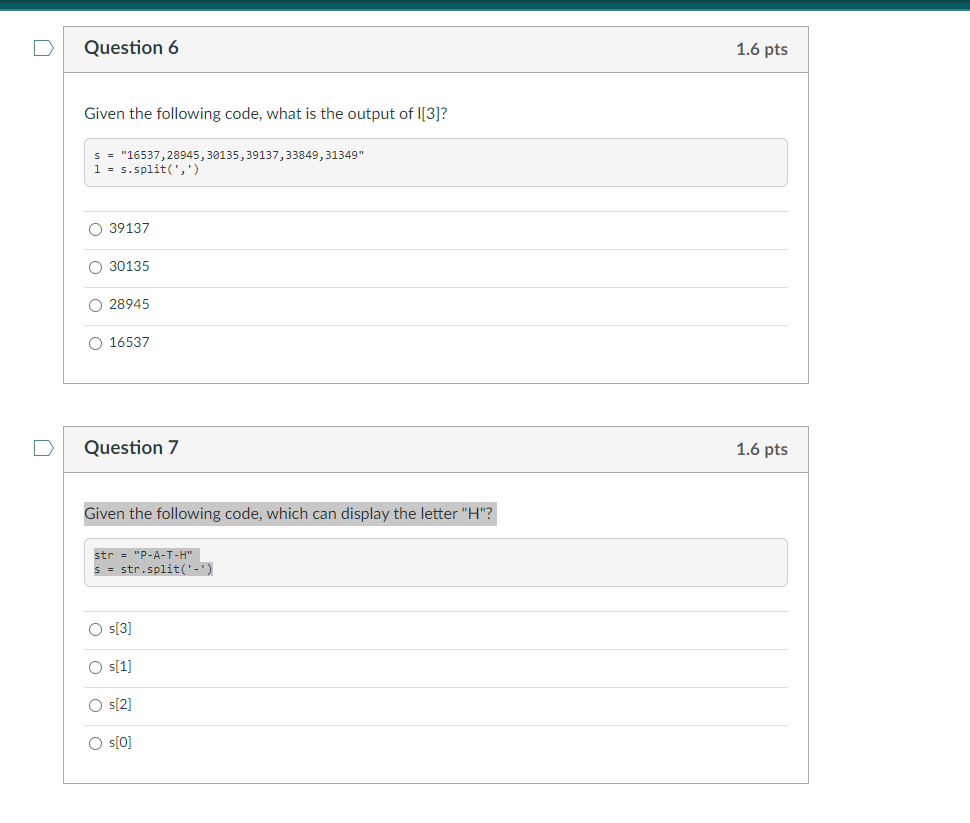Screen dimensions: 970x823
Task: Choose s[2] as the answer
Action: pyautogui.click(x=95, y=705)
